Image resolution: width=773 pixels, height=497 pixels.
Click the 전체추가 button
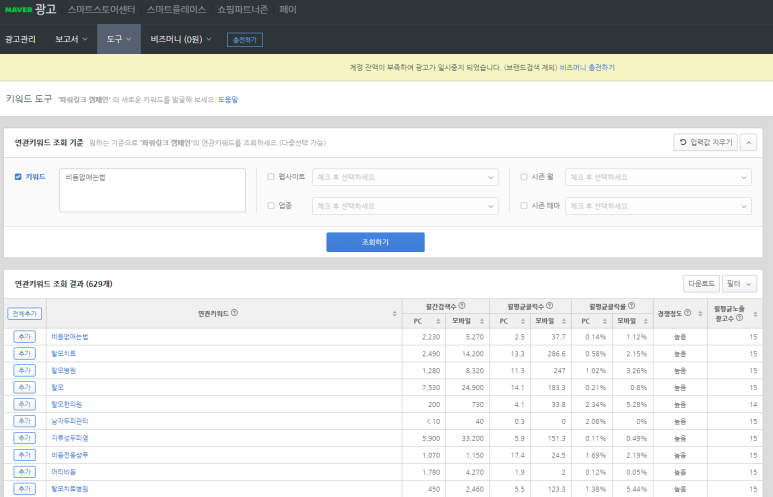click(25, 314)
